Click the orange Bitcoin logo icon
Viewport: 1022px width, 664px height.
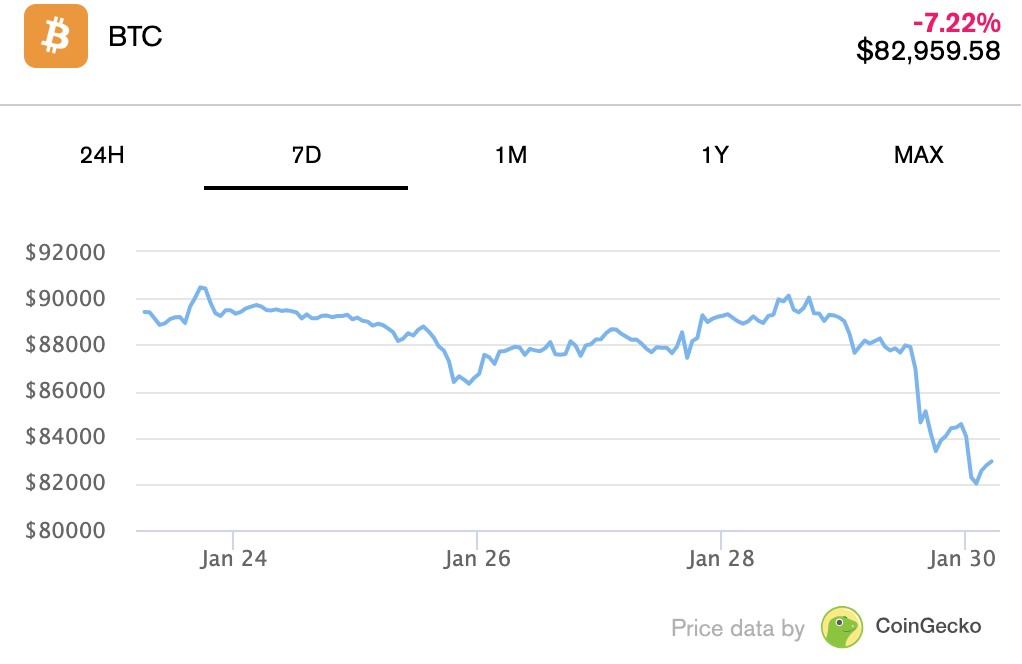click(56, 36)
